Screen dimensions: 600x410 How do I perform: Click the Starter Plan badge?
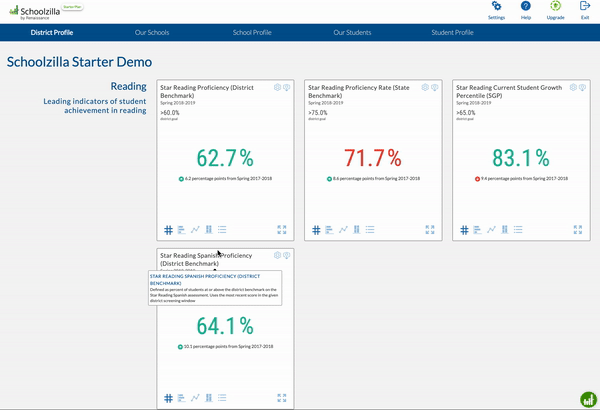pos(73,7)
